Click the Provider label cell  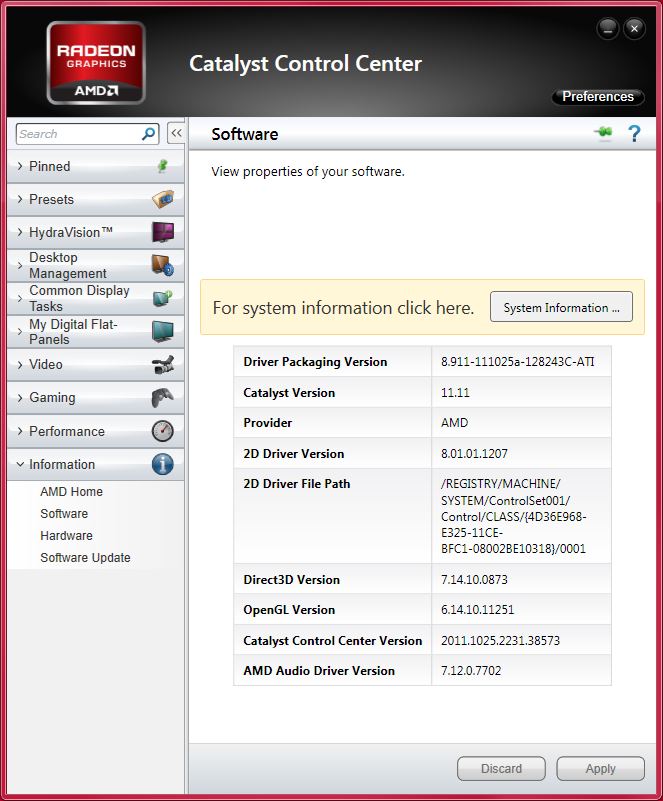(333, 422)
